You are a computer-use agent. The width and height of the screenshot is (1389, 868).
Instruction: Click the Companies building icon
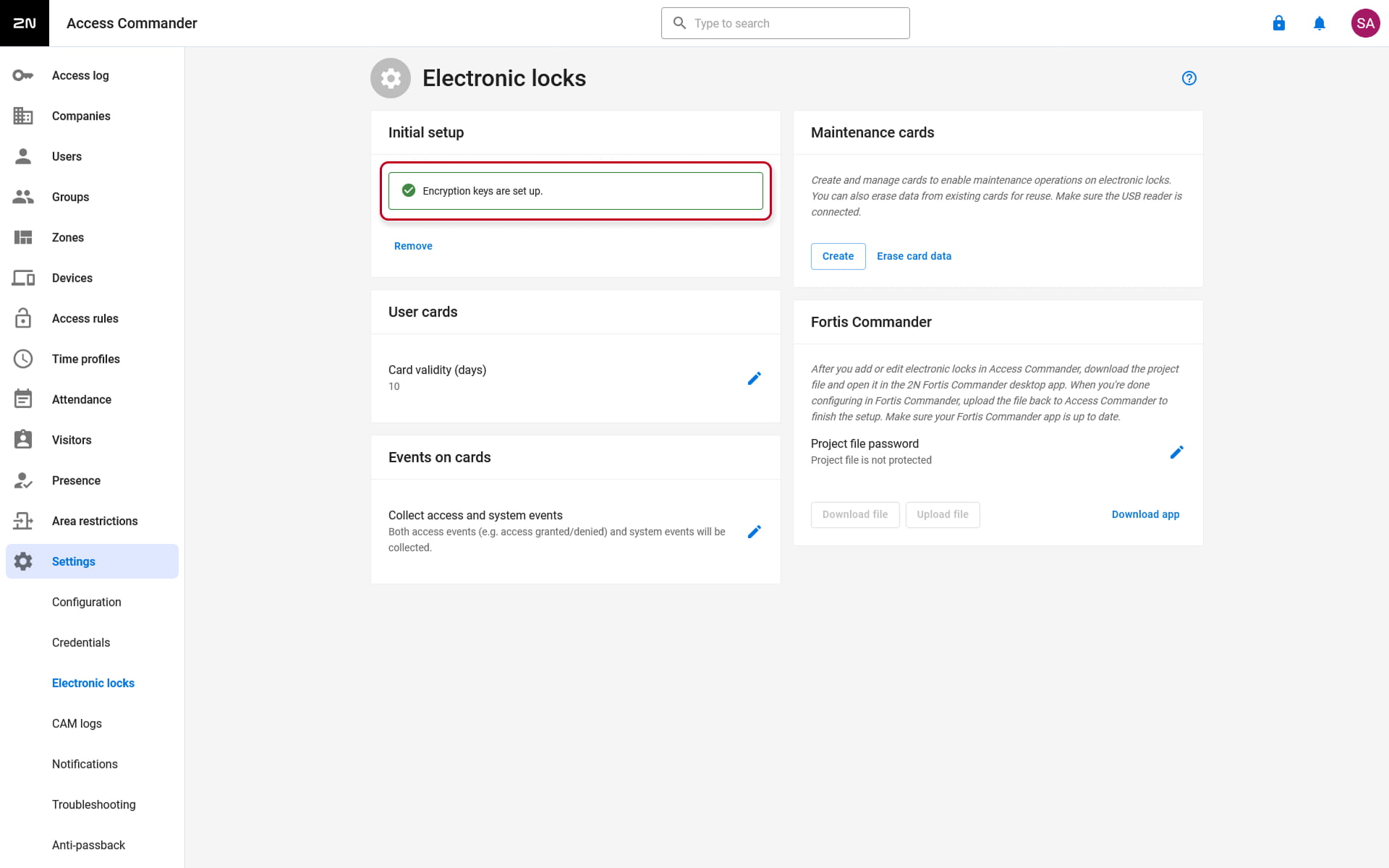click(x=23, y=116)
